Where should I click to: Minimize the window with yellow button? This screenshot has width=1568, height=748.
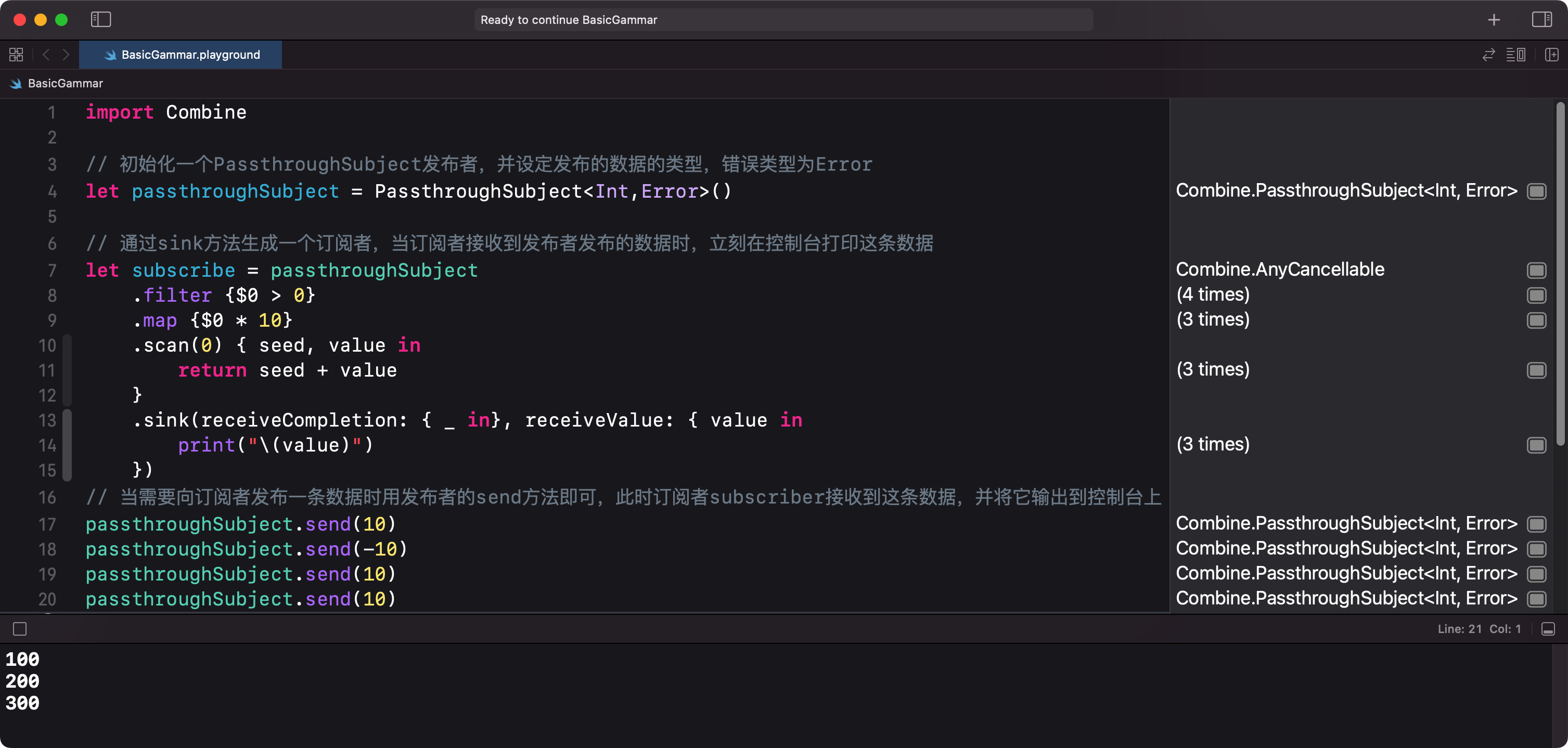[40, 19]
